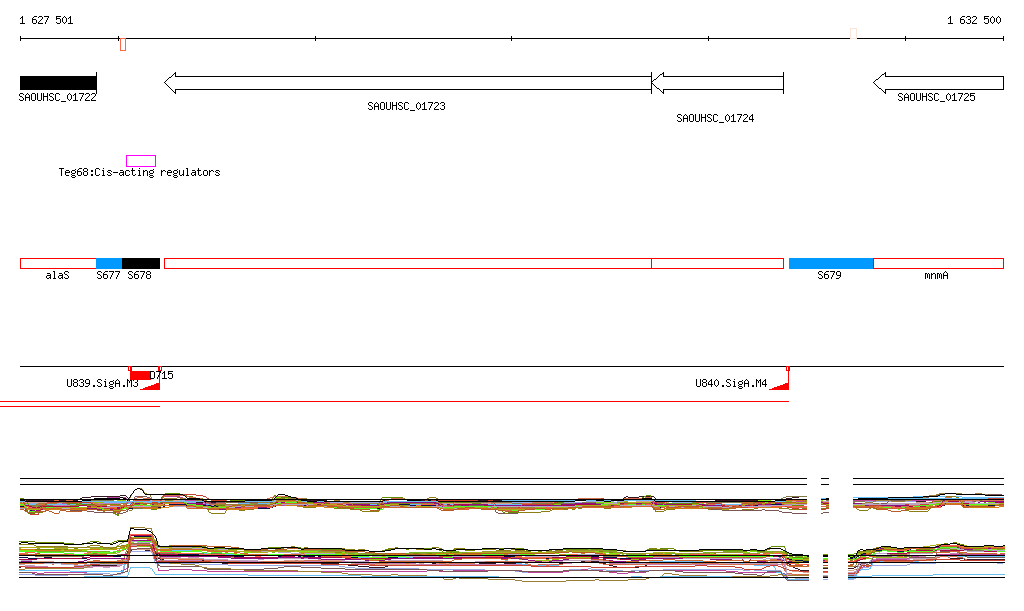Select the SAOUHSC_01725 gene arrow

tap(938, 83)
